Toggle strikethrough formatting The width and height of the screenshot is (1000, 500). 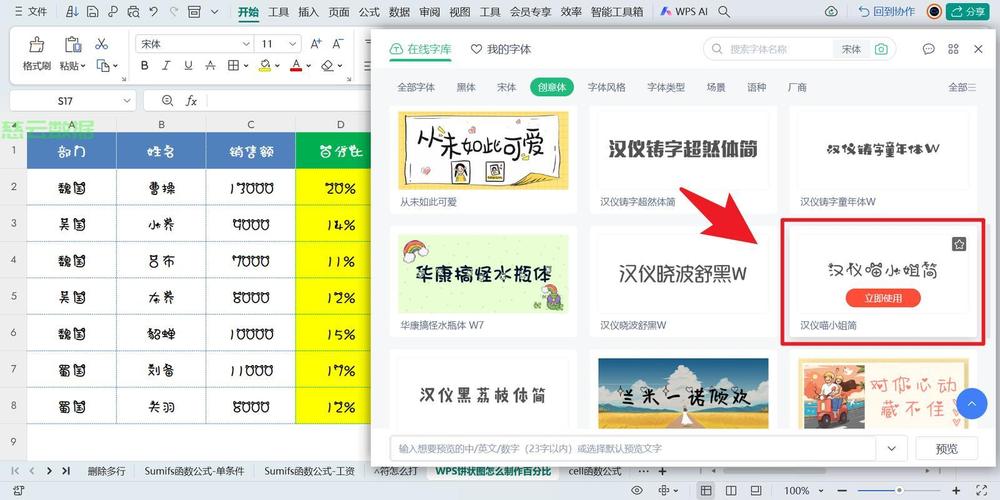210,65
